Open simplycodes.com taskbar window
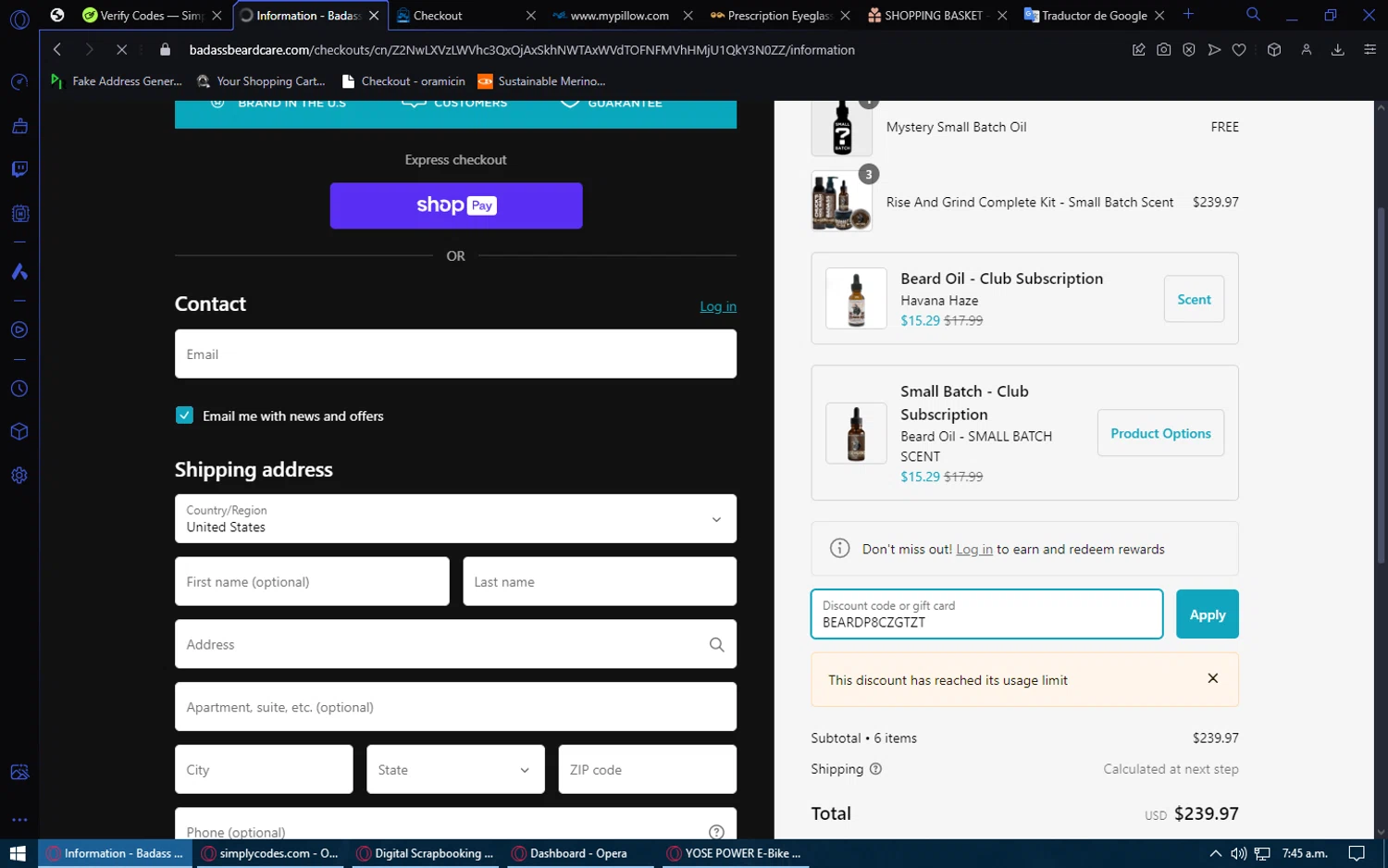Viewport: 1388px width, 868px height. click(270, 853)
